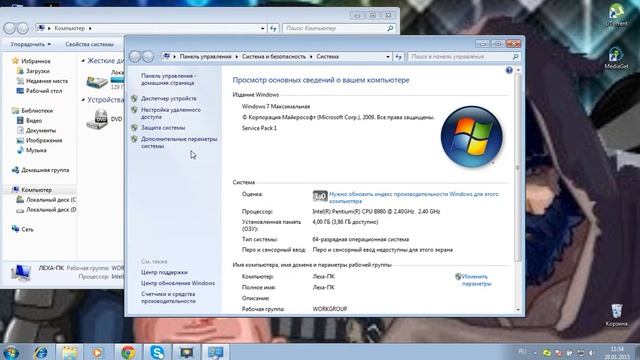Open Videos library in navigation pane

tap(29, 120)
